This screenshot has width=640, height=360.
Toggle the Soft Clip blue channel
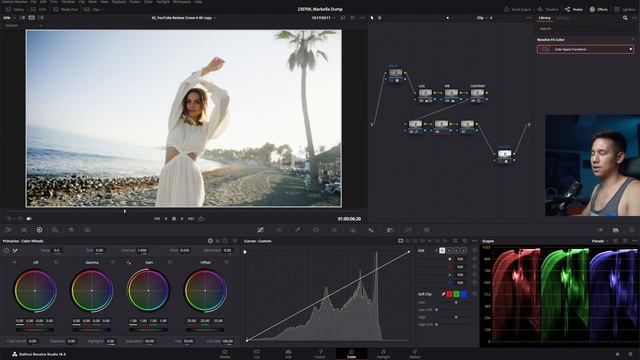tap(464, 294)
